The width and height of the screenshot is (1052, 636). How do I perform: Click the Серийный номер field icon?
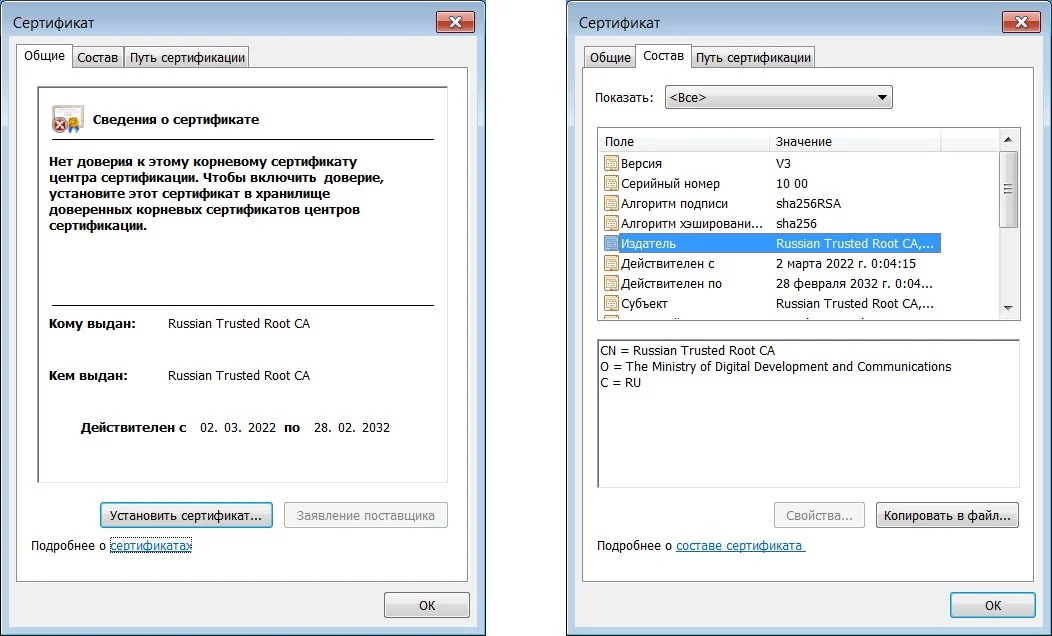[x=611, y=183]
